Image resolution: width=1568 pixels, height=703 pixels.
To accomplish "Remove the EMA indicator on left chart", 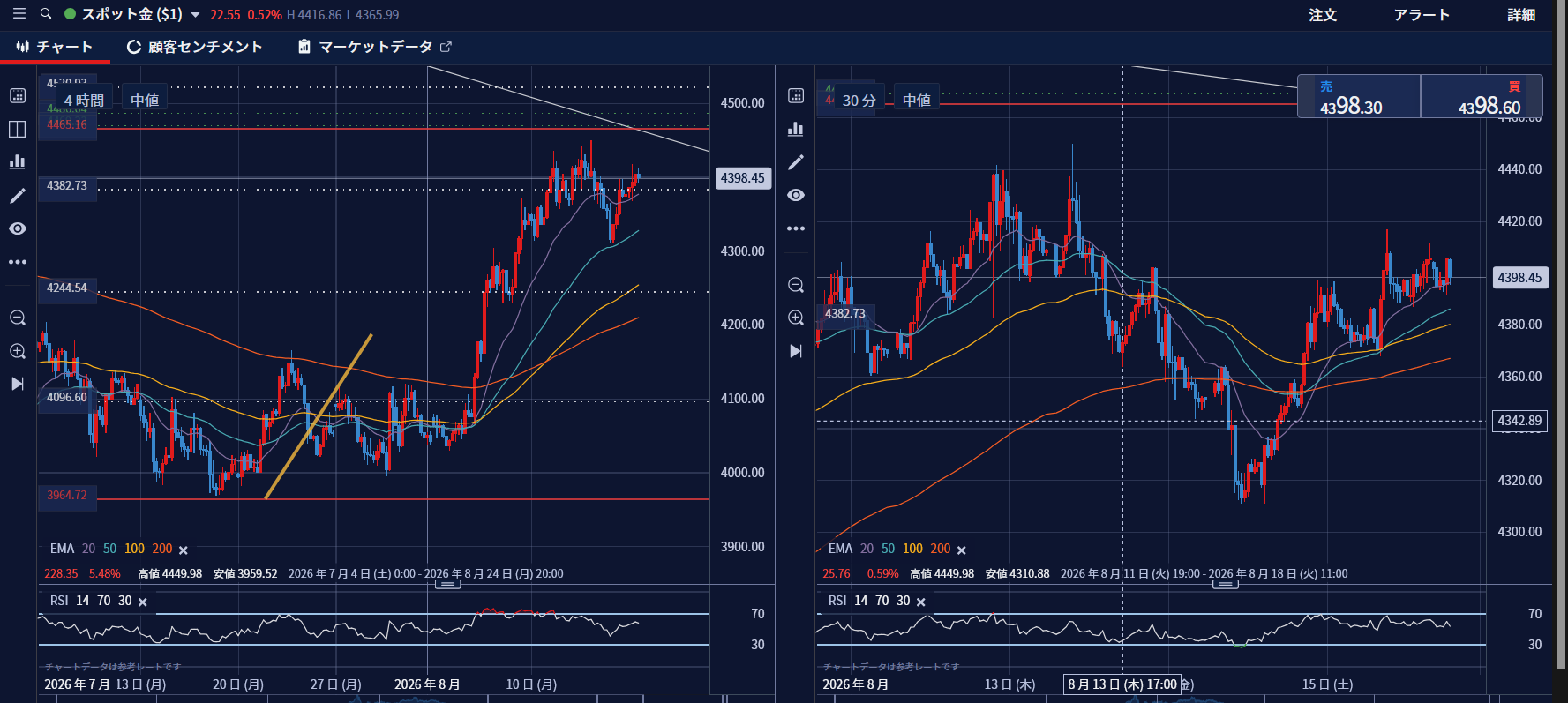I will 184,550.
